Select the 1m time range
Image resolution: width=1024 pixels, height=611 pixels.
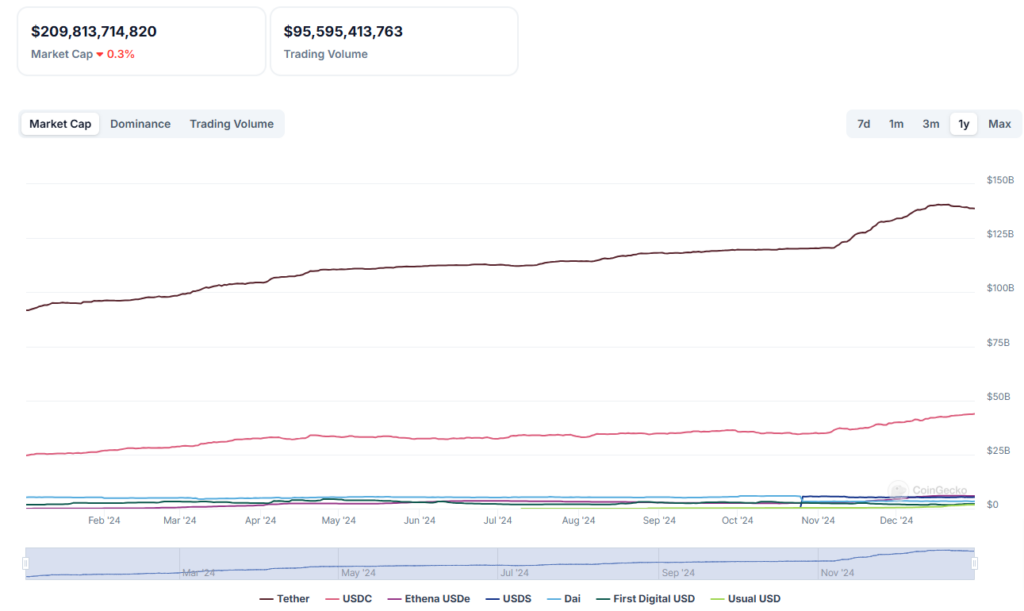(896, 124)
